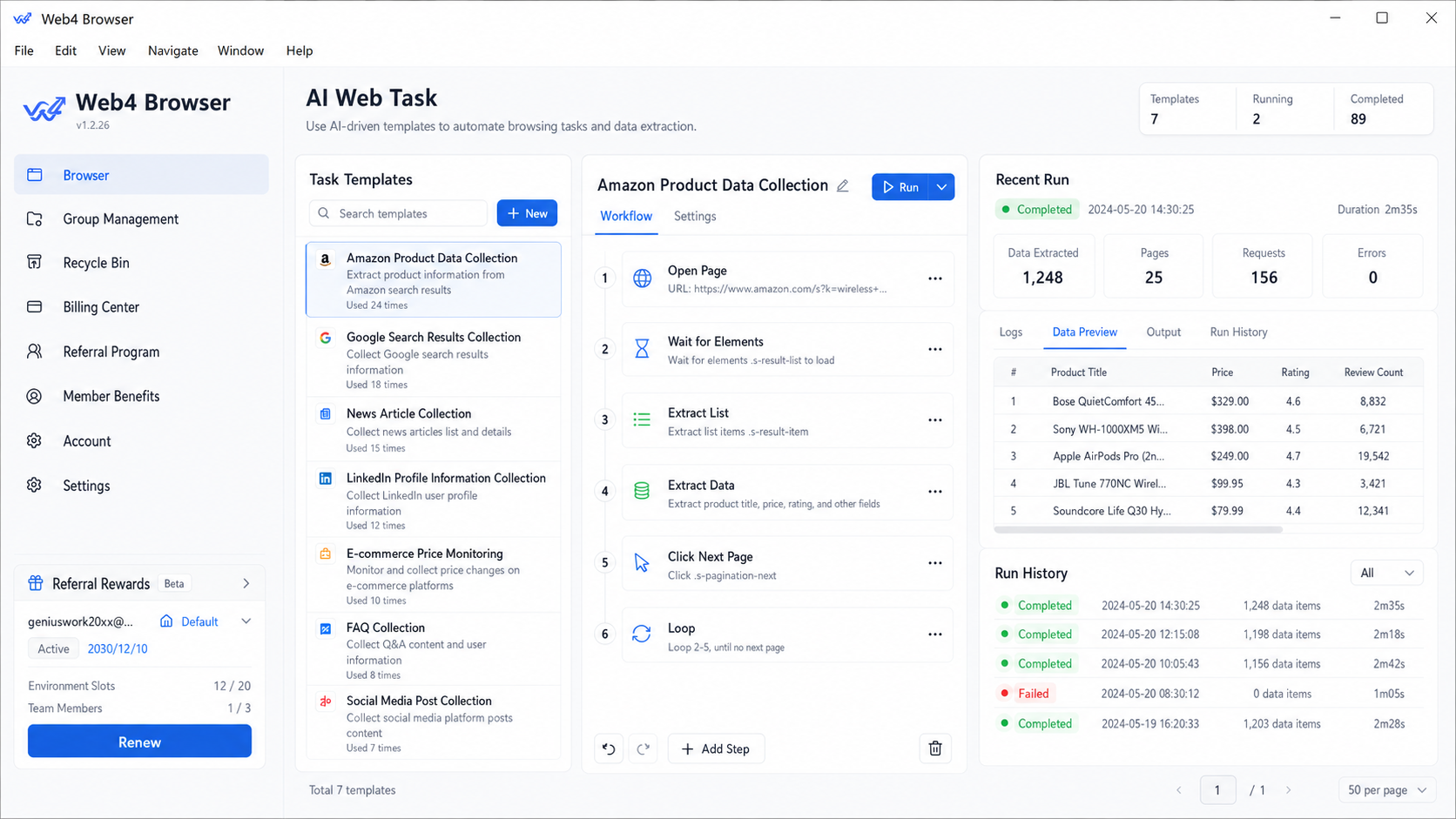Open the Navigate menu
This screenshot has width=1456, height=819.
(x=173, y=50)
